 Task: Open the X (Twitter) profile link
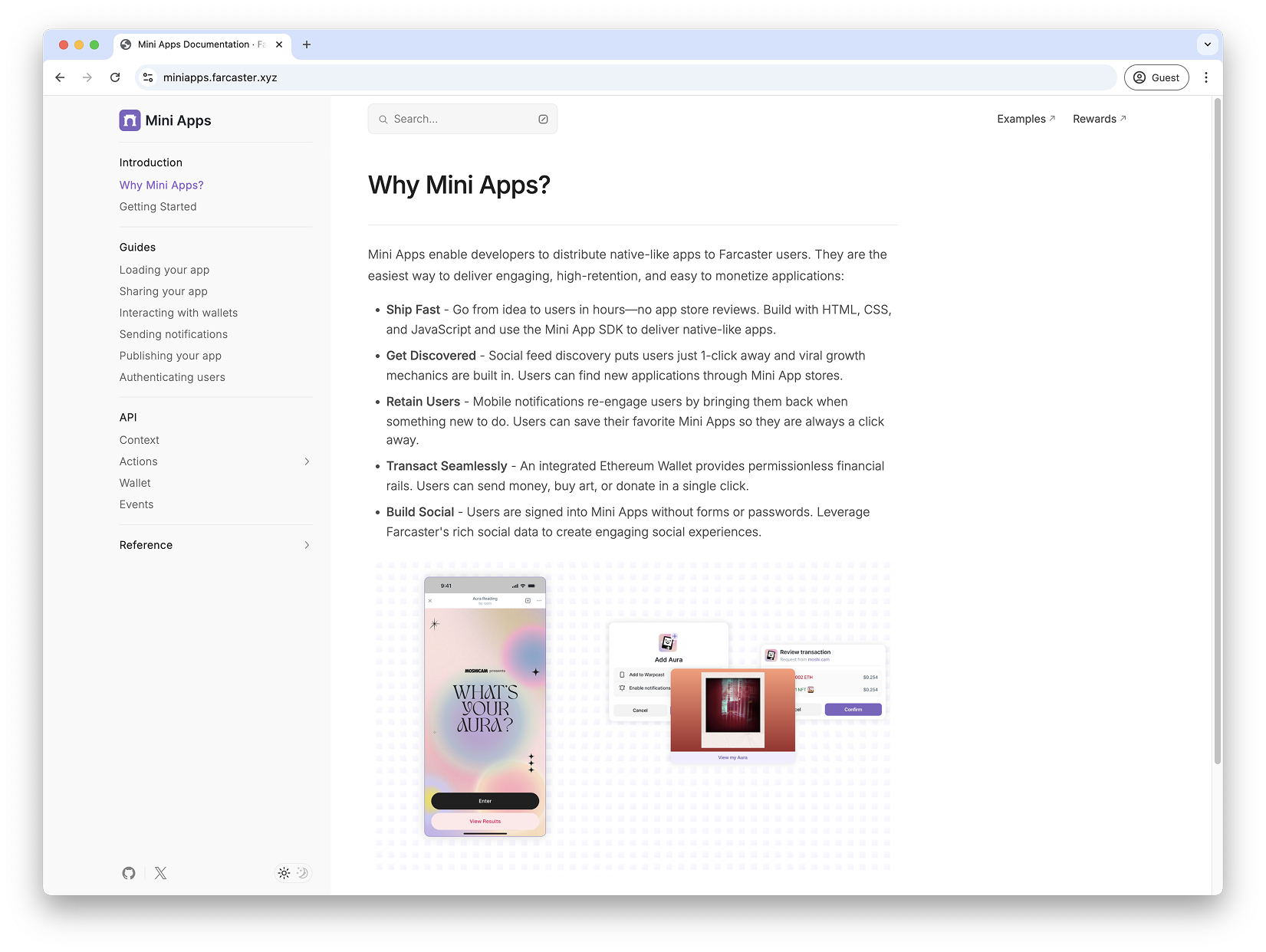(160, 873)
